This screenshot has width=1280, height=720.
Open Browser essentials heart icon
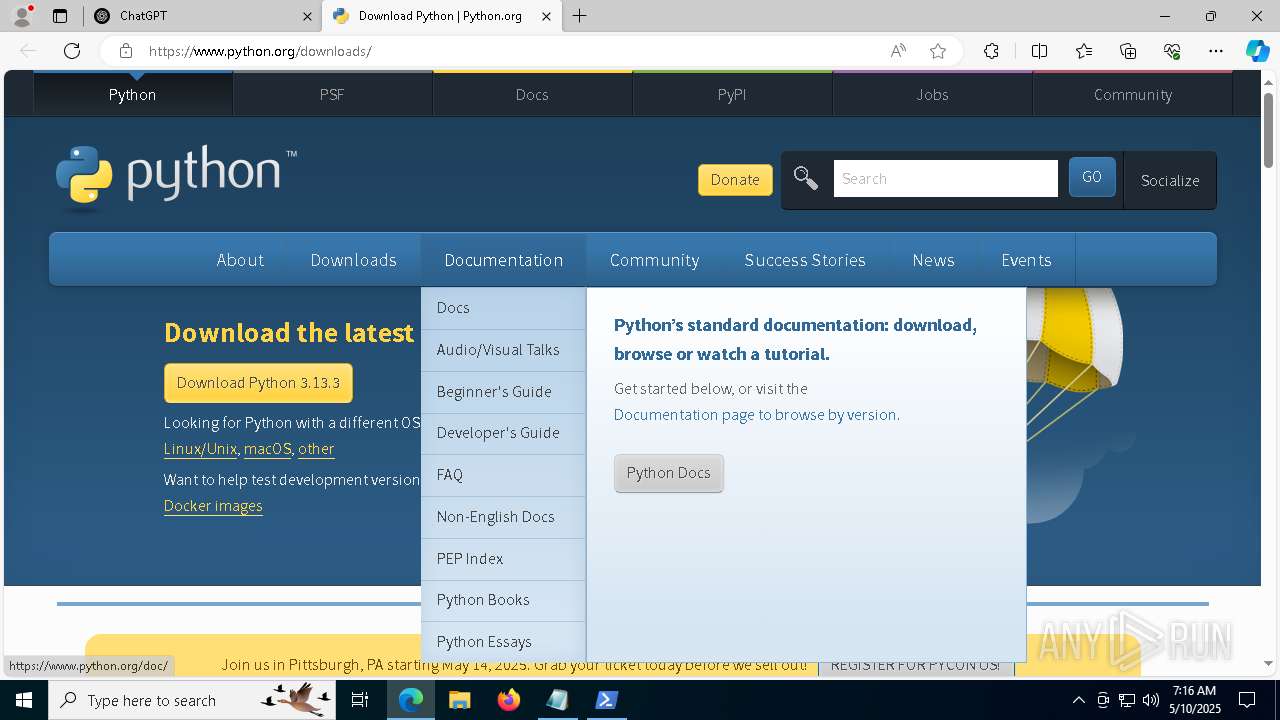click(x=1172, y=51)
